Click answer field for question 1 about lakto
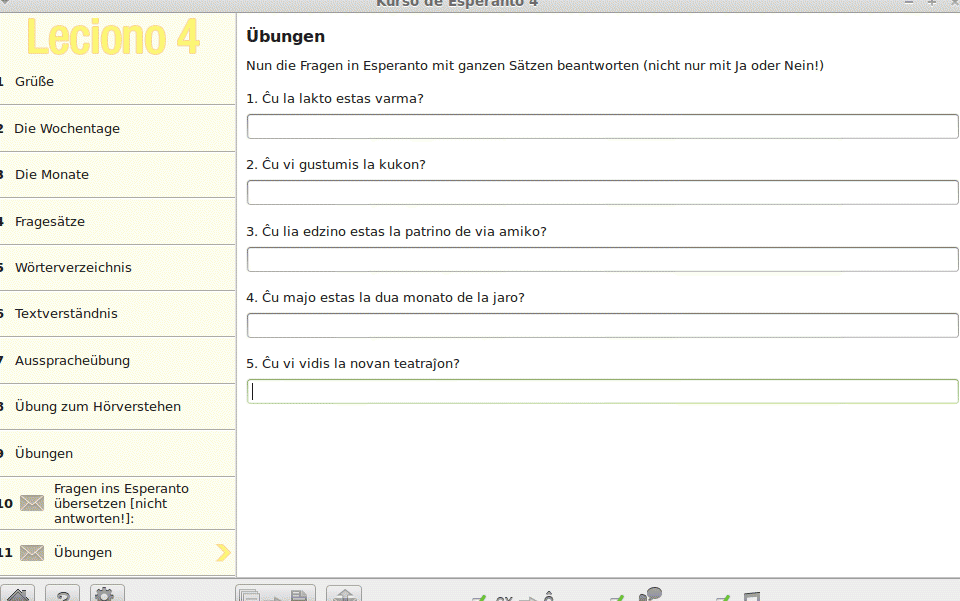Image resolution: width=960 pixels, height=601 pixels. pyautogui.click(x=602, y=127)
